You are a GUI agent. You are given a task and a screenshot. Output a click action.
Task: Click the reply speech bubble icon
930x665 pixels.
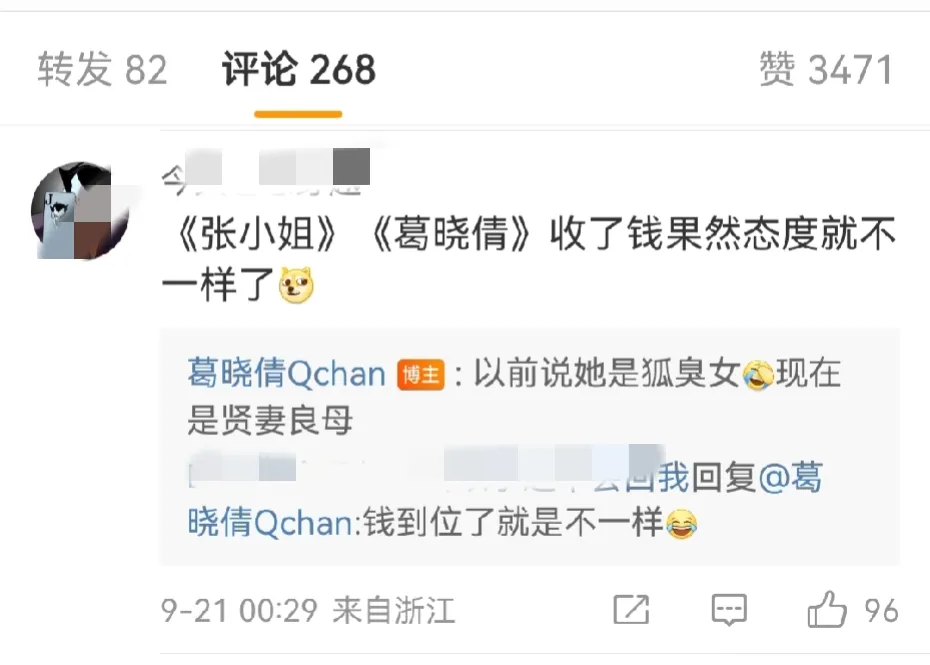click(729, 609)
